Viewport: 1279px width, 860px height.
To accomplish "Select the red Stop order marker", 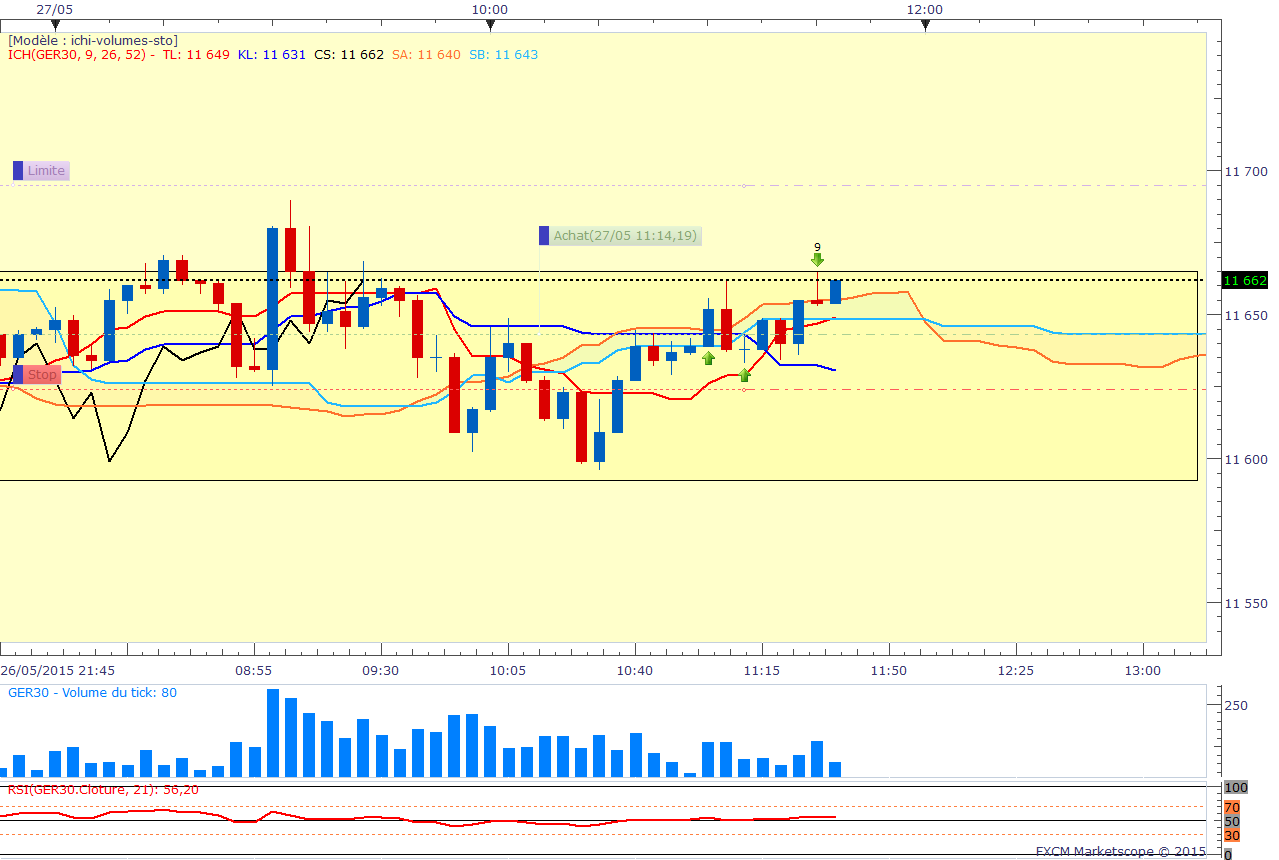I will coord(37,375).
